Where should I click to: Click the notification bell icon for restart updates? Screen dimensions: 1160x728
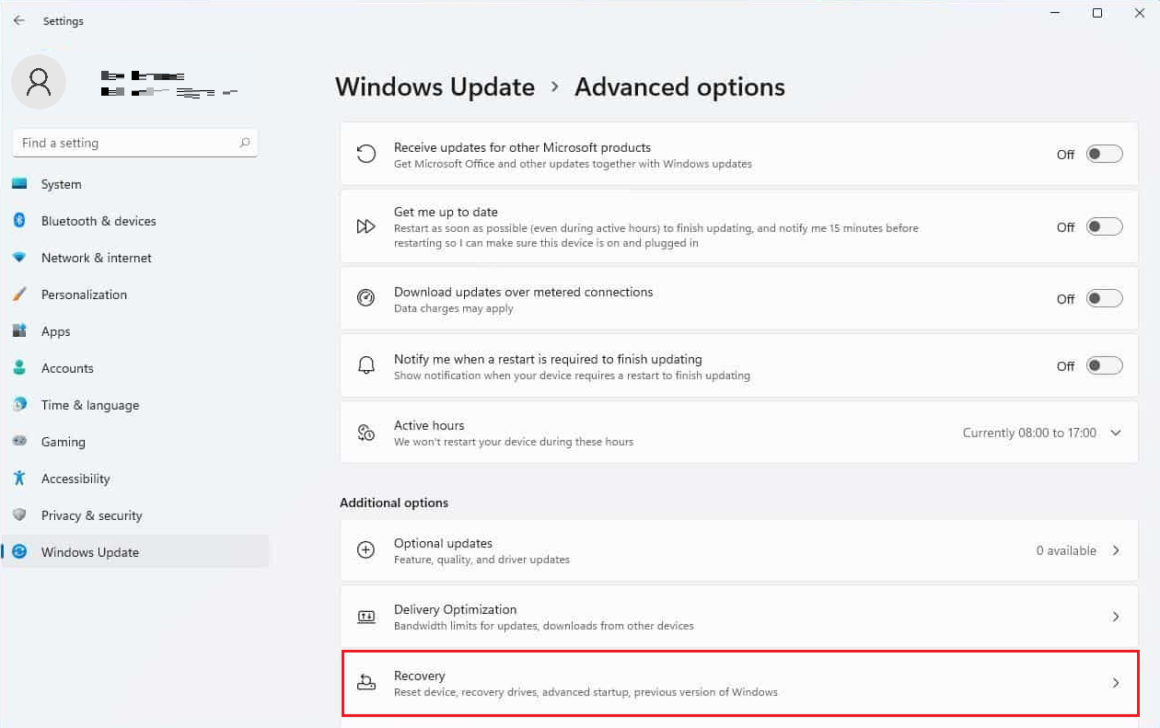[x=366, y=364]
